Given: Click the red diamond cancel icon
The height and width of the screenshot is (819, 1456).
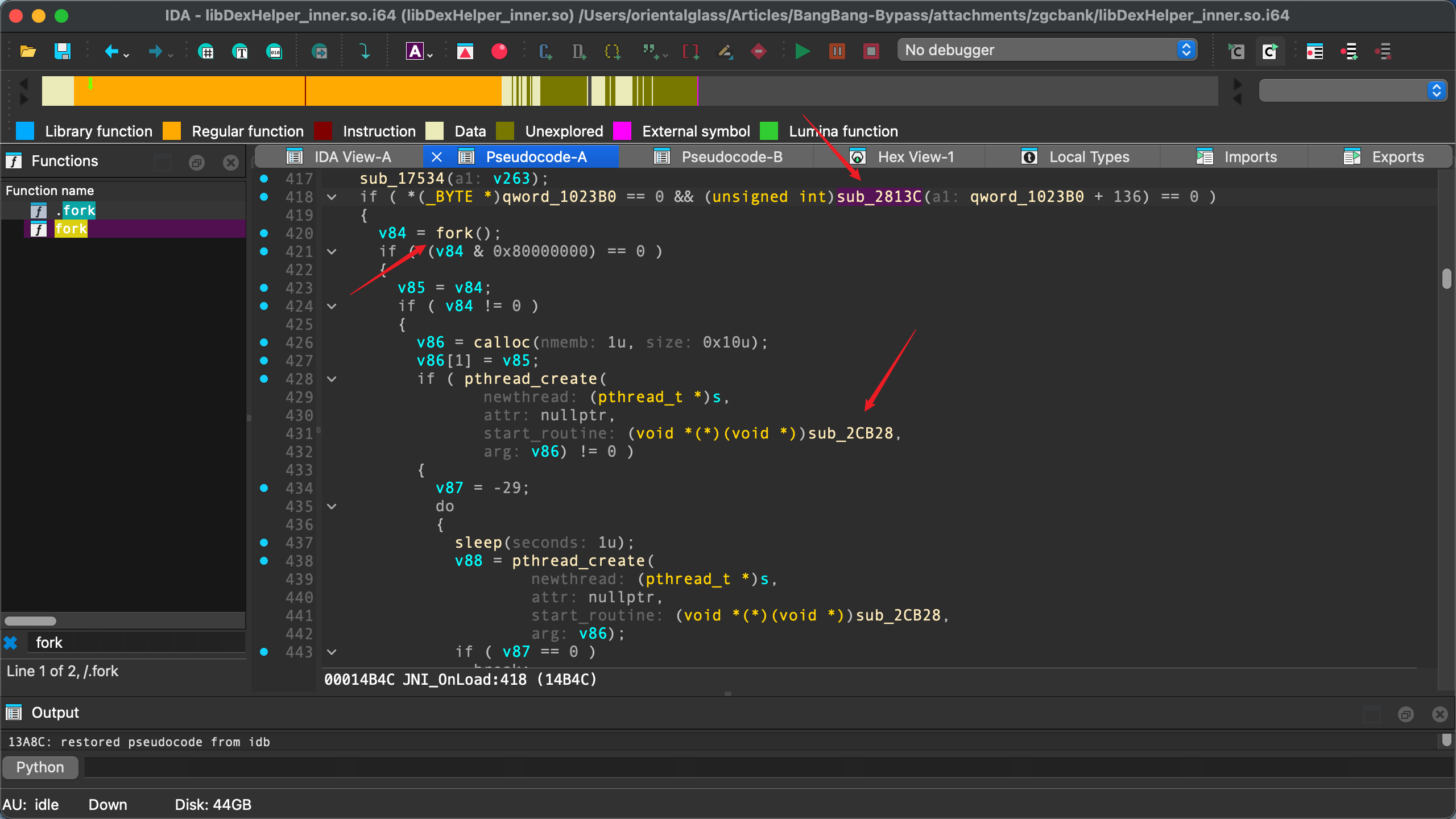Looking at the screenshot, I should (759, 52).
